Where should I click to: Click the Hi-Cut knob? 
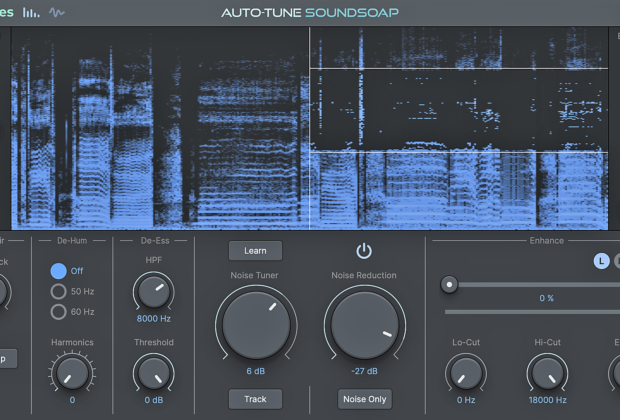(x=548, y=374)
